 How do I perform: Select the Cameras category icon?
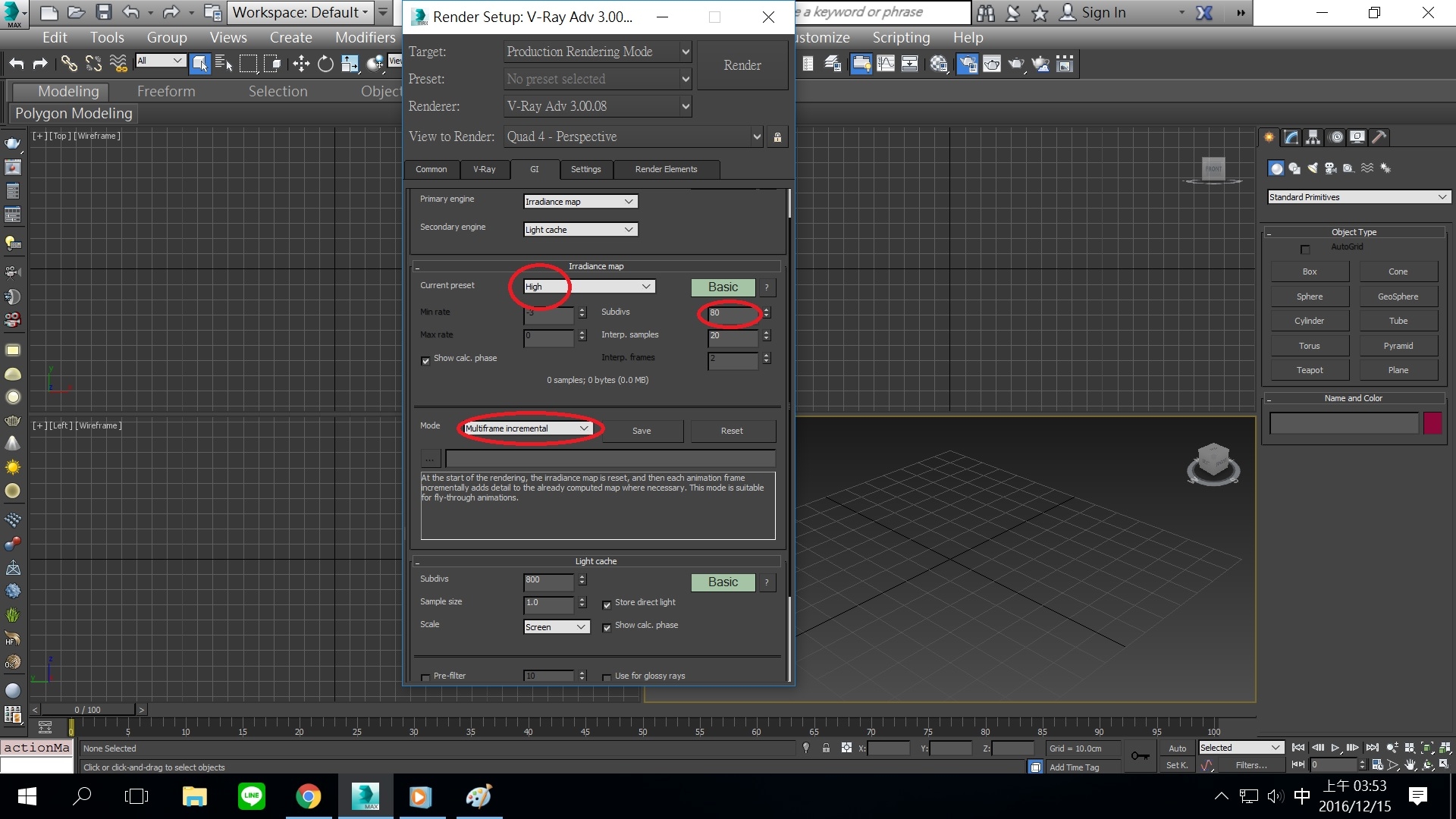[1331, 168]
